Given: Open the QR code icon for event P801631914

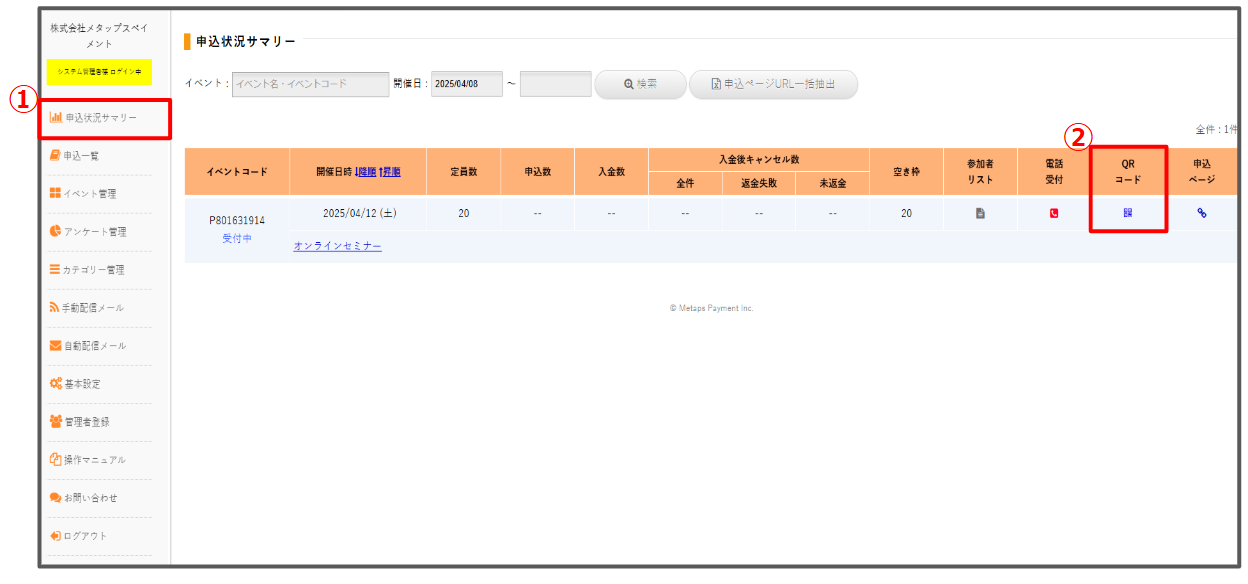Looking at the screenshot, I should pyautogui.click(x=1127, y=213).
